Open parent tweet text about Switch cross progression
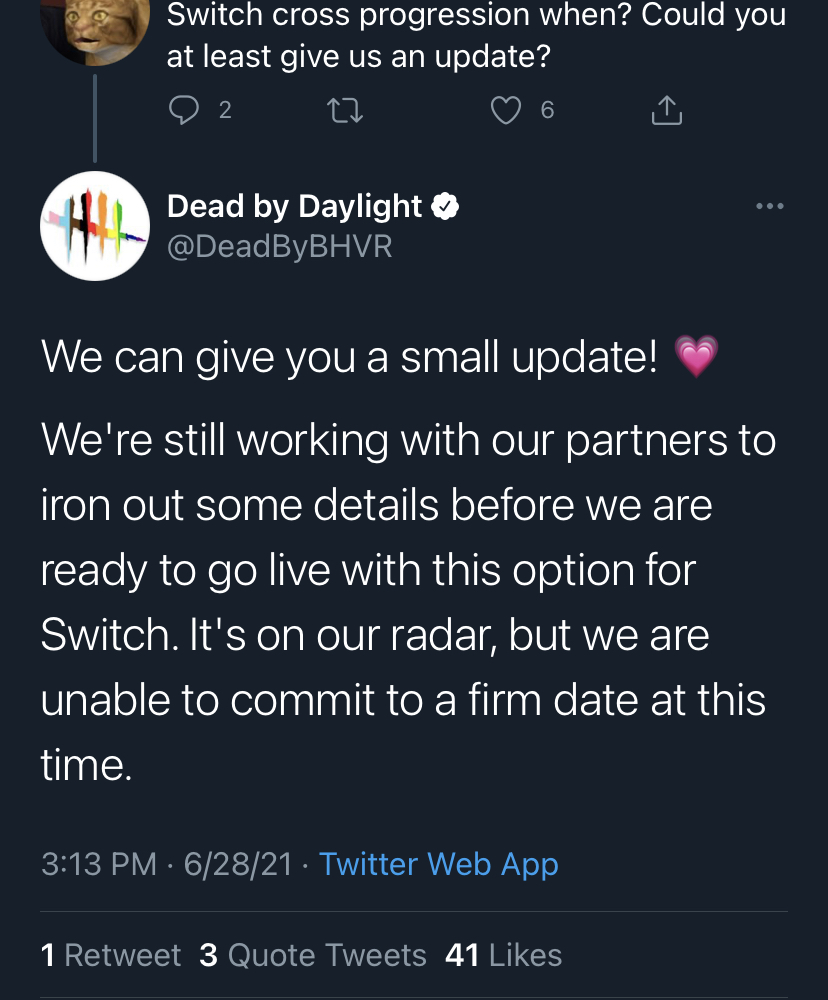 tap(477, 35)
